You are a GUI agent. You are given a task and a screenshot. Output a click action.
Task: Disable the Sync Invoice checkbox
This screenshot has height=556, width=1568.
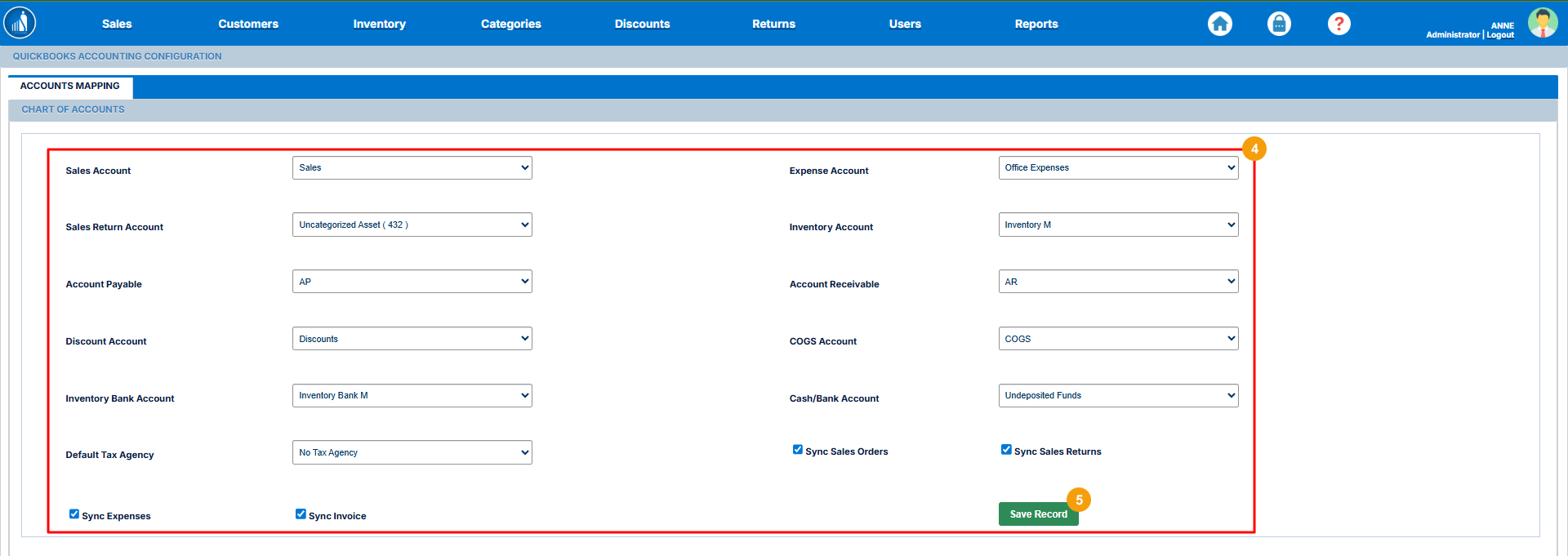(301, 514)
